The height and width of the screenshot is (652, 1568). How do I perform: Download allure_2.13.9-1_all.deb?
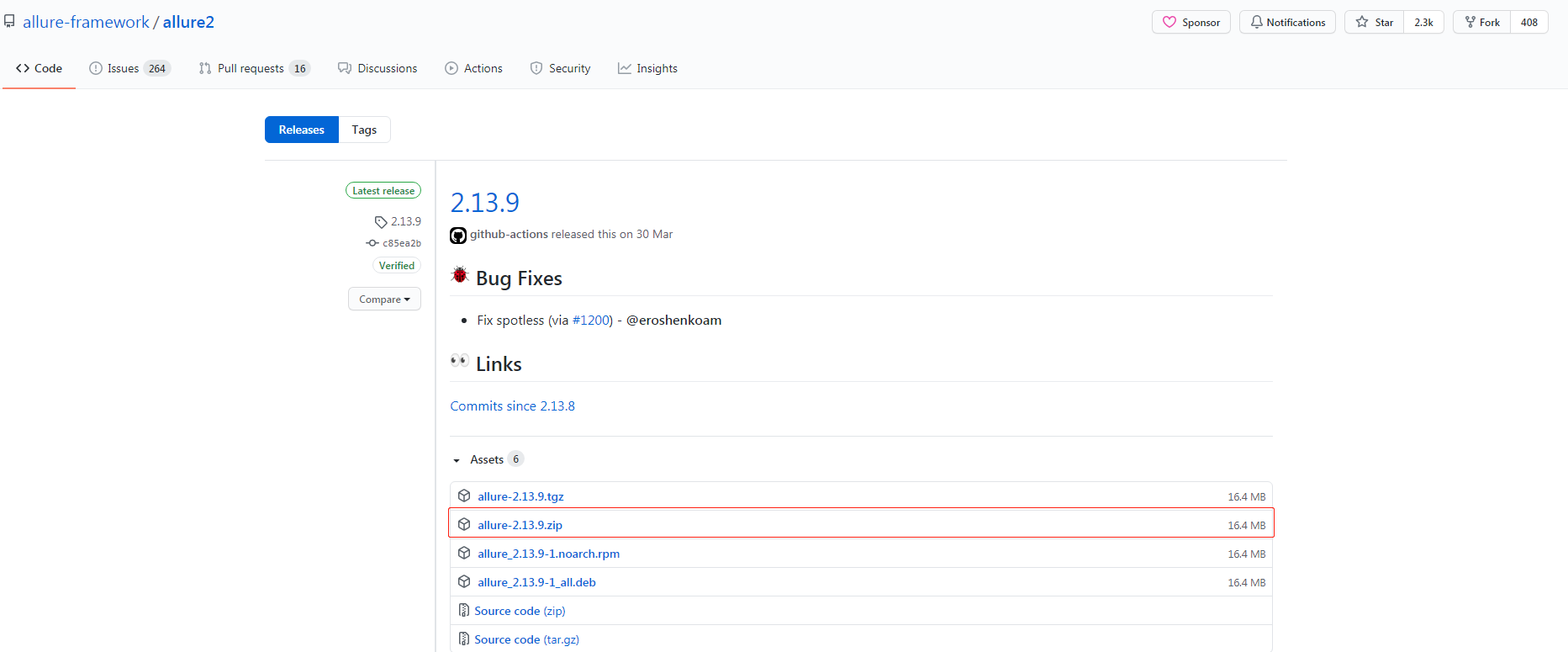click(536, 582)
